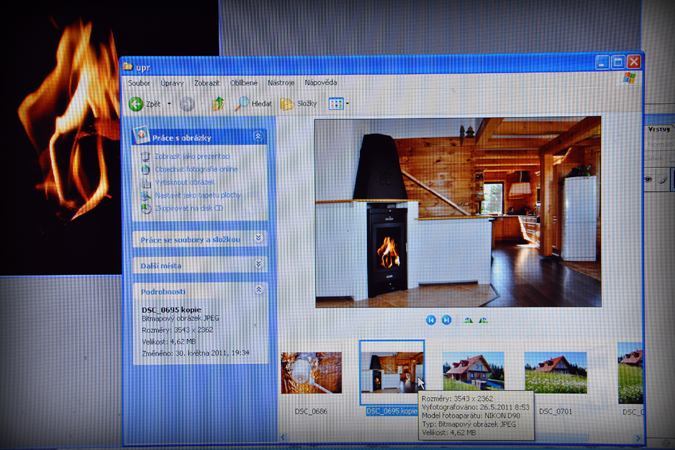Click the Práce s obrázky header icon

(x=141, y=135)
